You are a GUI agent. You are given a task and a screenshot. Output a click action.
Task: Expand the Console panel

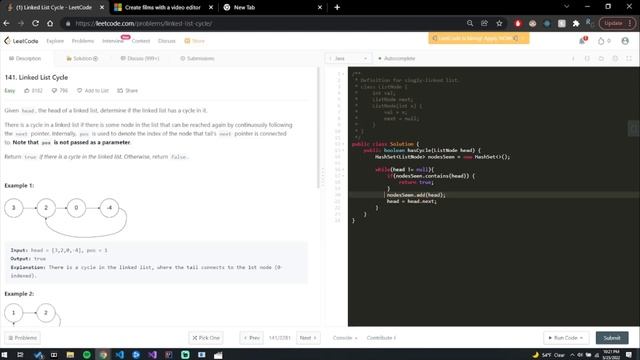pos(345,338)
